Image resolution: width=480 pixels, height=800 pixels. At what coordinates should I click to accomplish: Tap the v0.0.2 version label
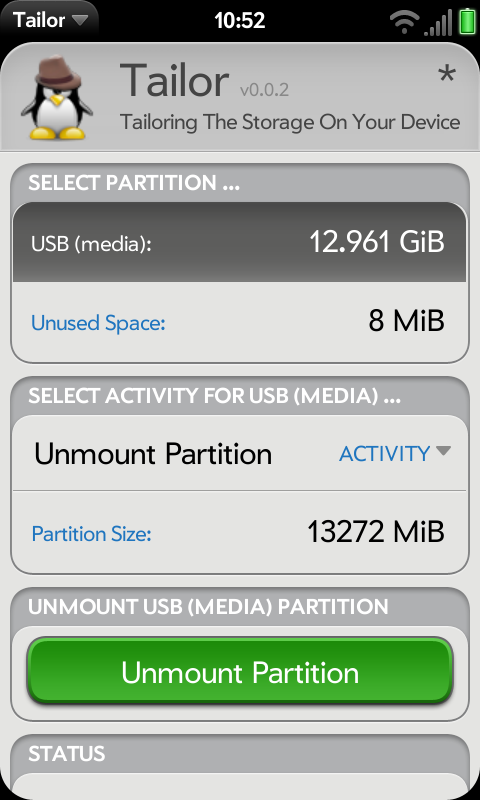coord(264,90)
